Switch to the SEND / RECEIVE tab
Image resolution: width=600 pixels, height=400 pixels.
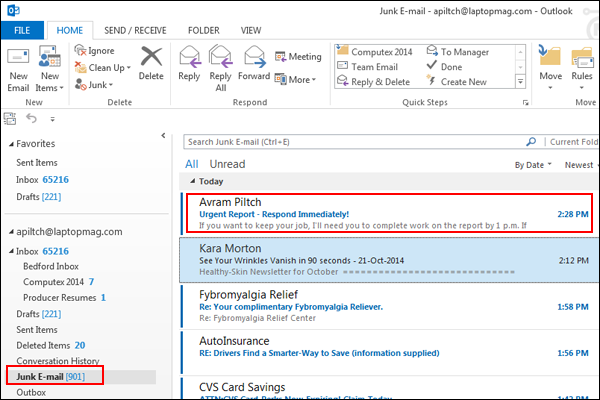[135, 30]
